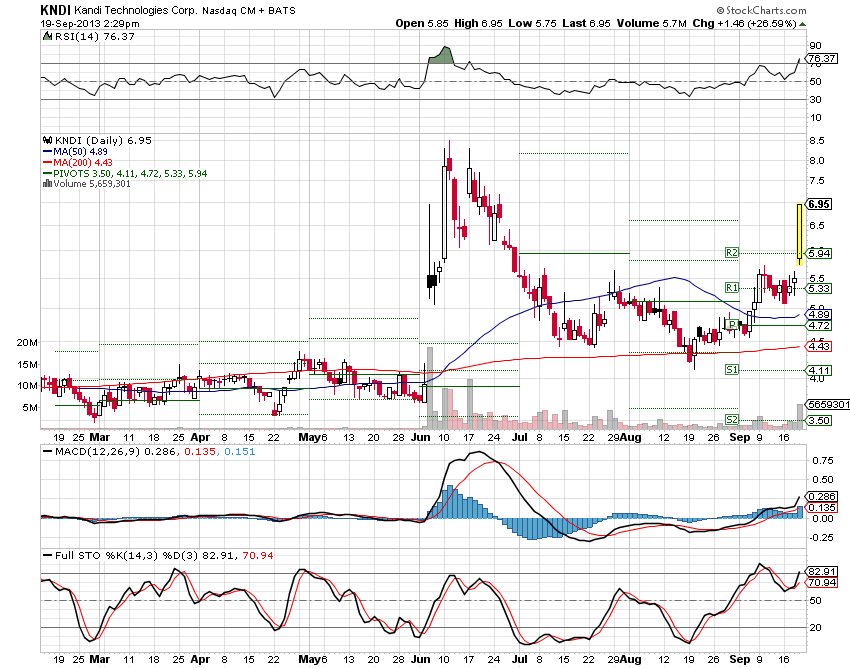The height and width of the screenshot is (668, 850).
Task: Click the candlestick icon beside KNDI (Daily)
Action: pyautogui.click(x=48, y=140)
